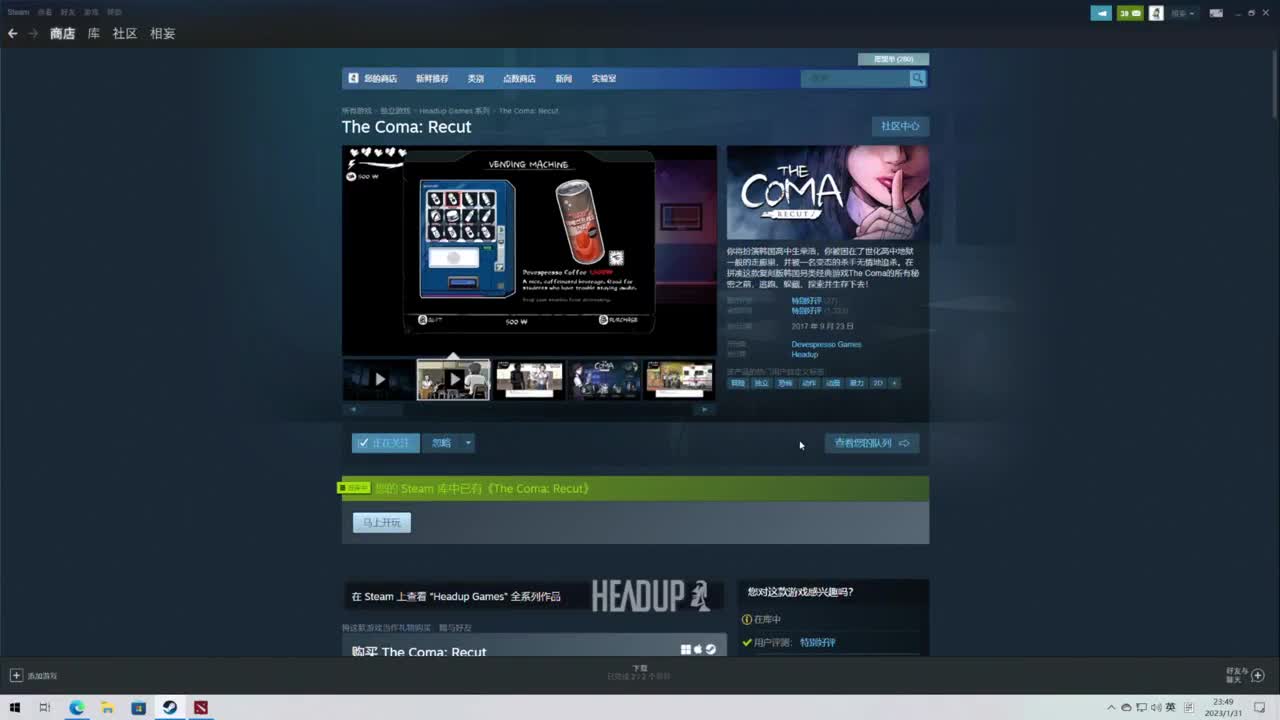Open the Windows notification center icon
The height and width of the screenshot is (720, 1280).
click(1260, 708)
